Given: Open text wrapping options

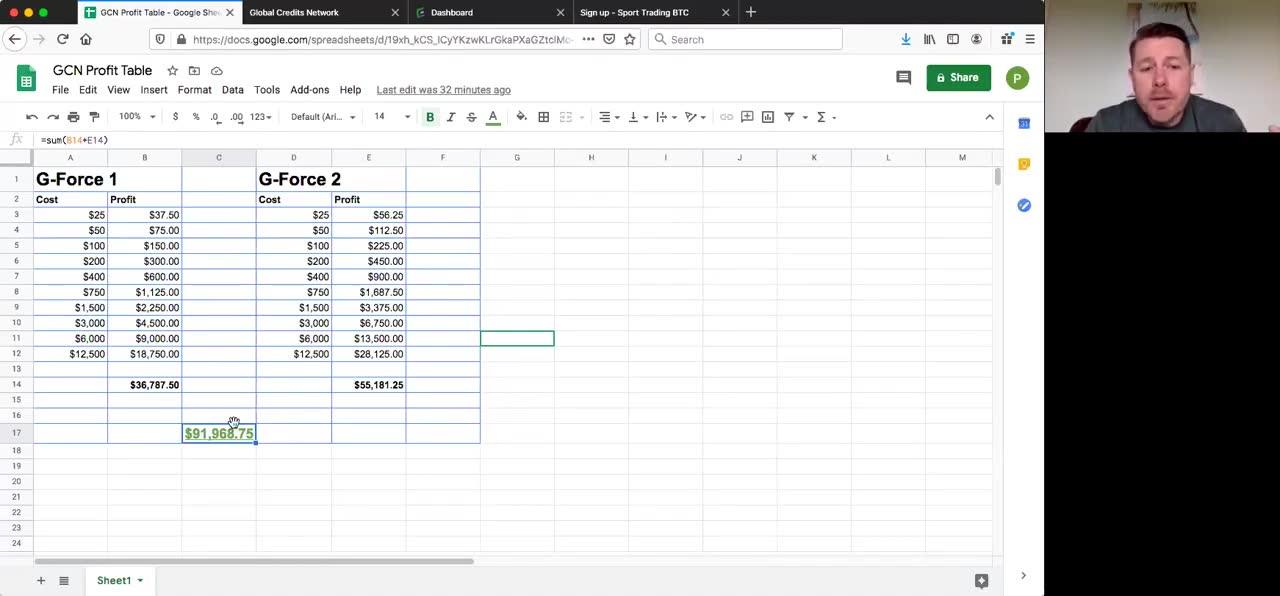Looking at the screenshot, I should (666, 117).
